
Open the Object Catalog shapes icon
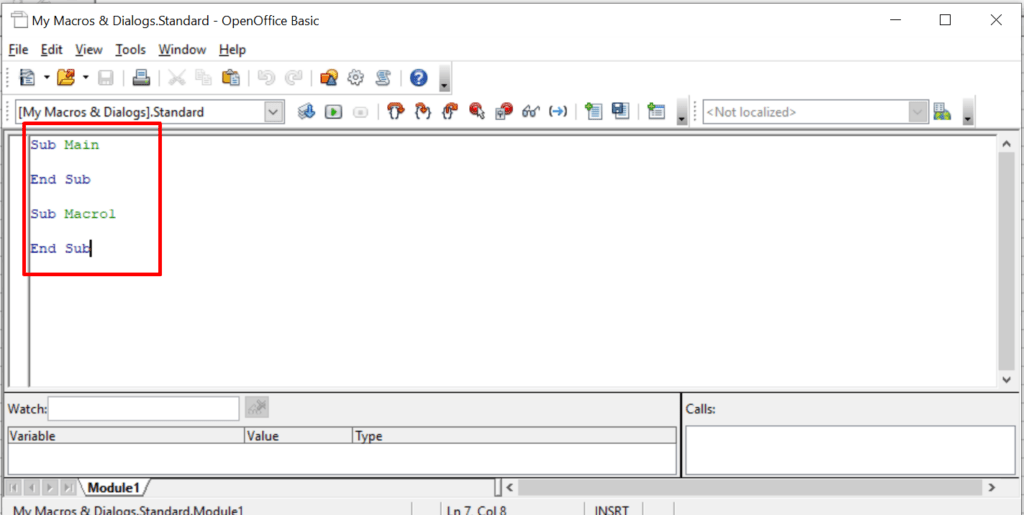(x=328, y=78)
